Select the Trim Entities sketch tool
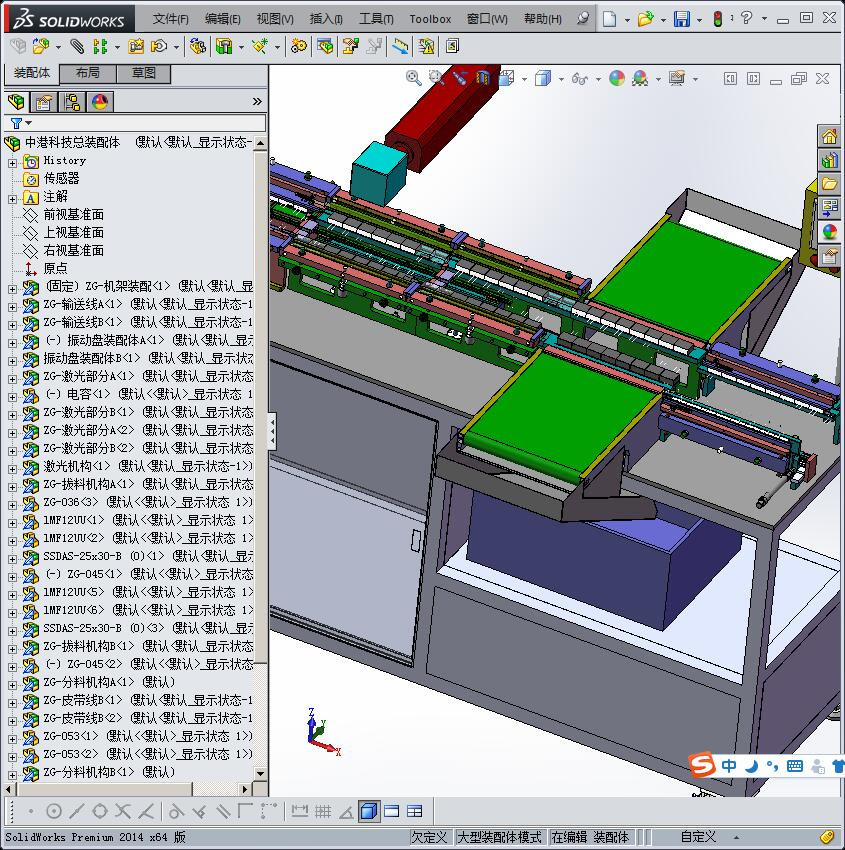This screenshot has width=845, height=850. coord(123,811)
